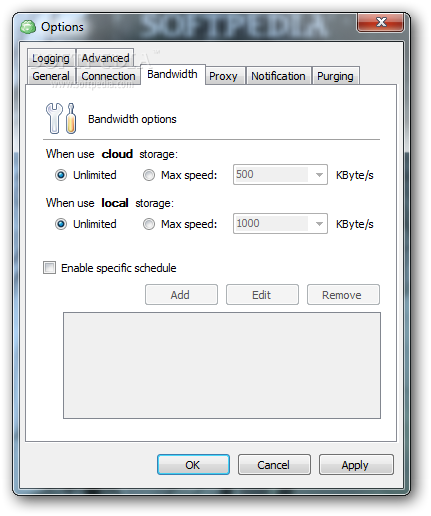Switch to the Advanced tab
Viewport: 431px width, 516px height.
click(x=105, y=58)
